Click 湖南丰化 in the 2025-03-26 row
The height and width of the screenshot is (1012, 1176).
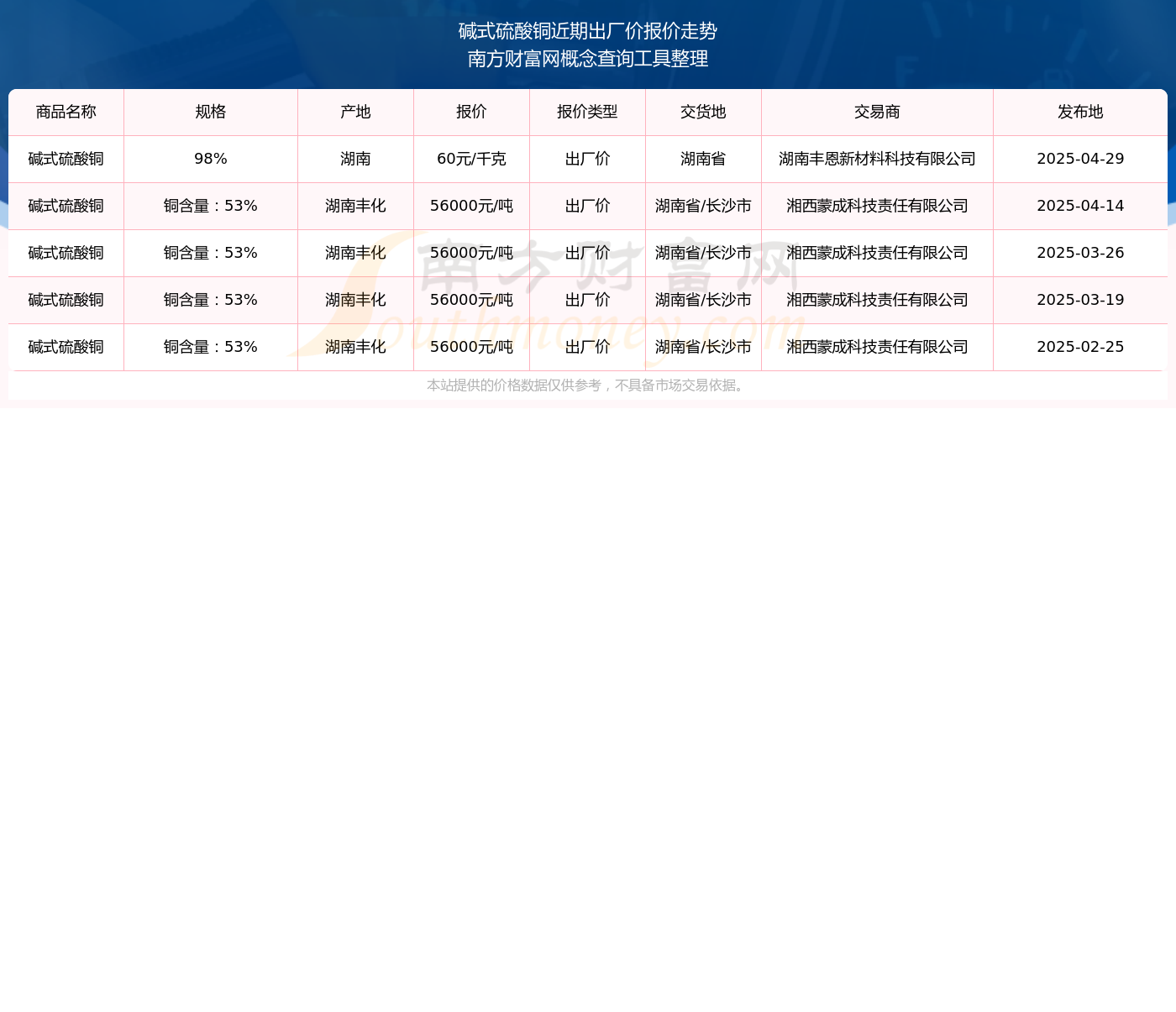click(x=355, y=253)
